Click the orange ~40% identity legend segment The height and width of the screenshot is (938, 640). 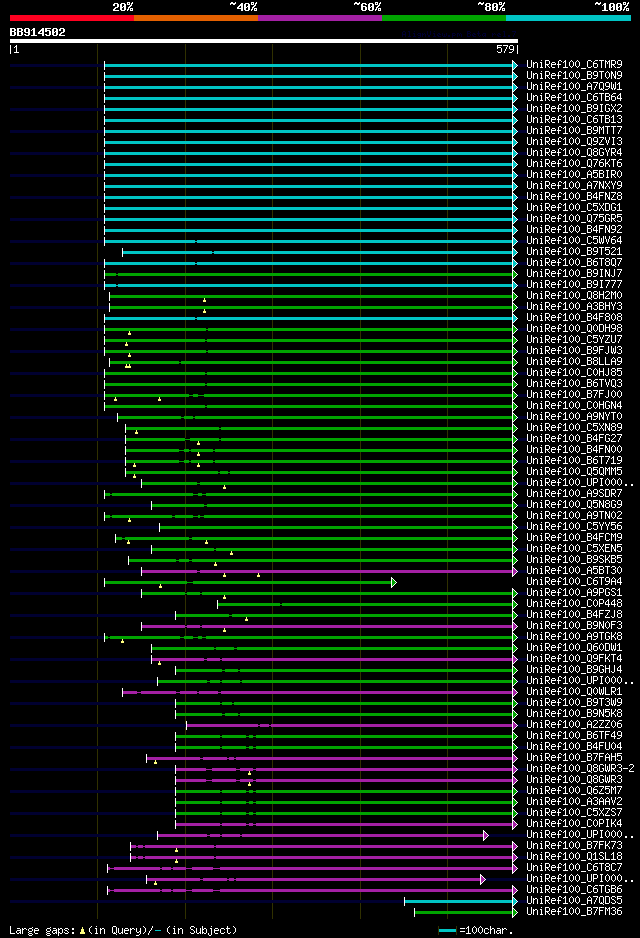point(196,18)
